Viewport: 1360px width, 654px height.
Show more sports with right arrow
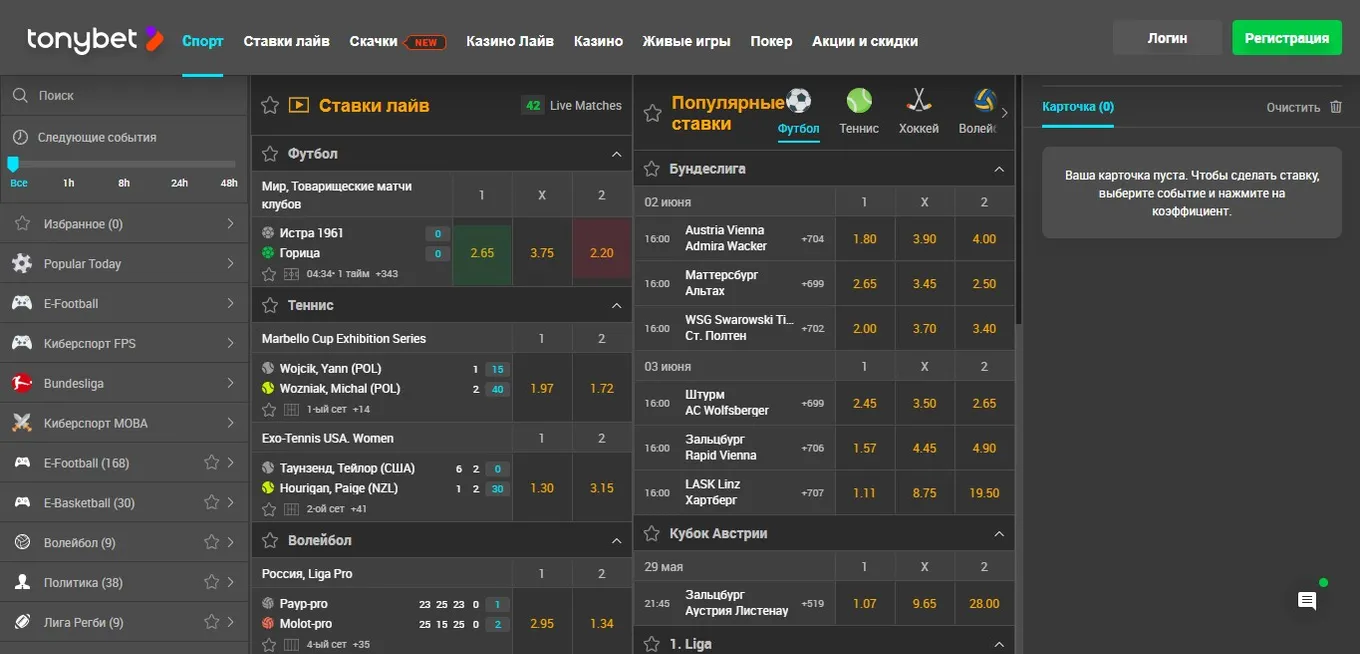coord(1005,112)
